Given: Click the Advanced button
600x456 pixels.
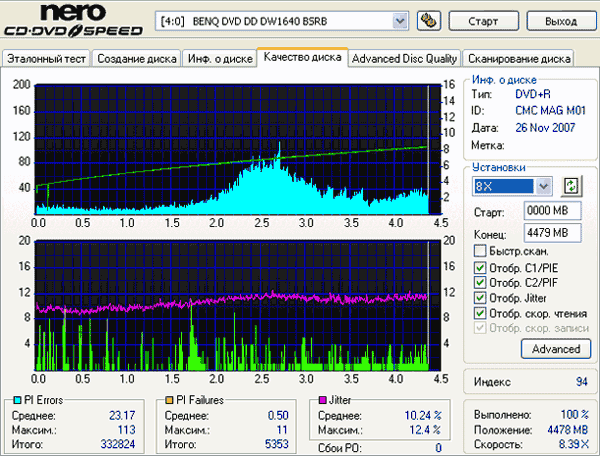Looking at the screenshot, I should pos(556,349).
